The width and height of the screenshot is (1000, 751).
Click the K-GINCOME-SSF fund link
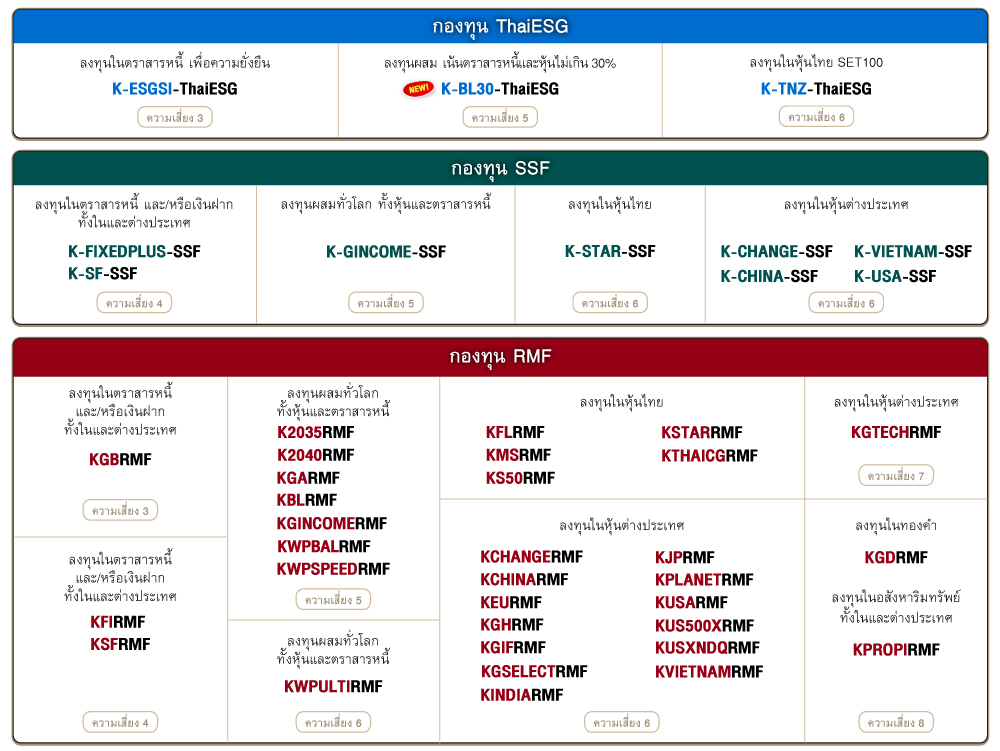pos(386,251)
